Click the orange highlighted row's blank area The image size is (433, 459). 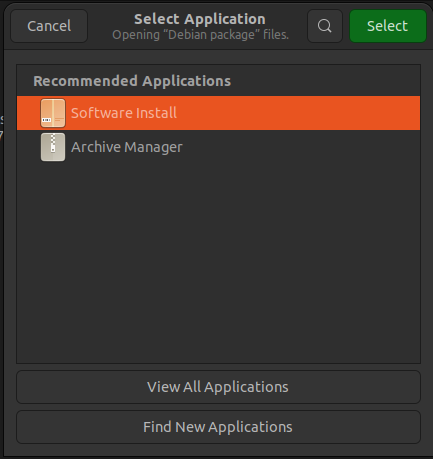tap(298, 113)
